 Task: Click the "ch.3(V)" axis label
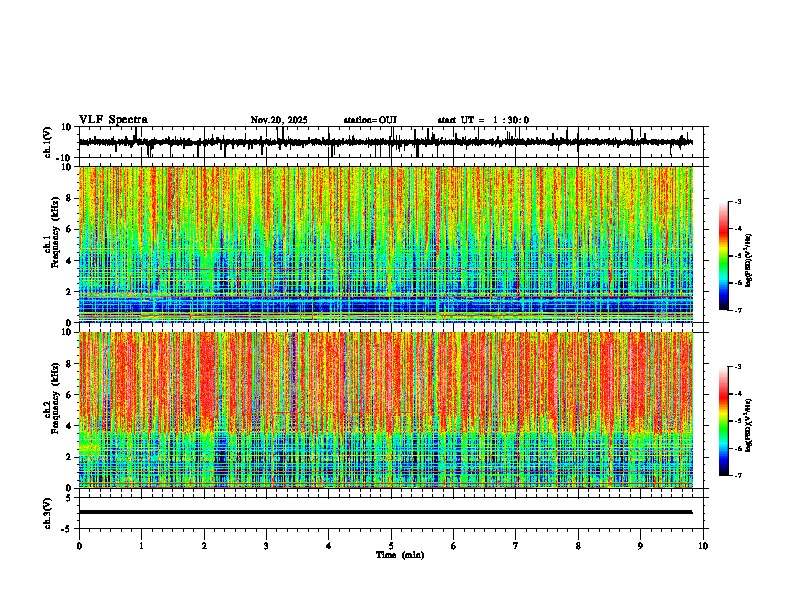(x=48, y=513)
